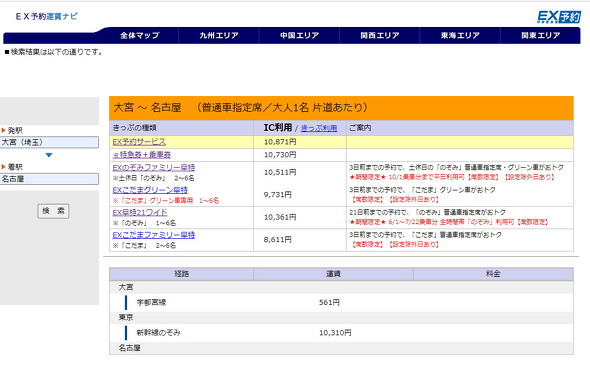
Task: Open the EX予約サービス link
Action: (139, 142)
